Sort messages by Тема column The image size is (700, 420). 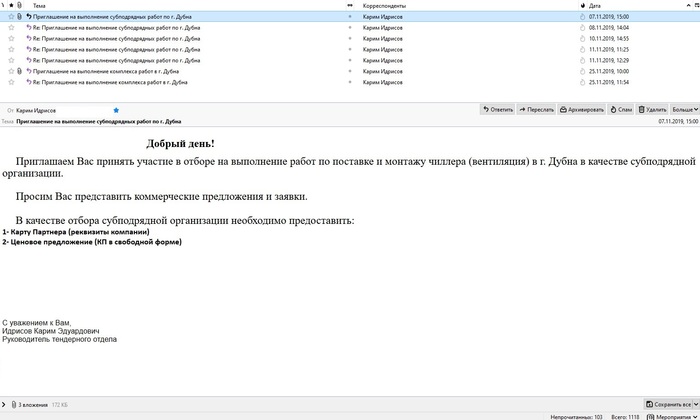39,6
